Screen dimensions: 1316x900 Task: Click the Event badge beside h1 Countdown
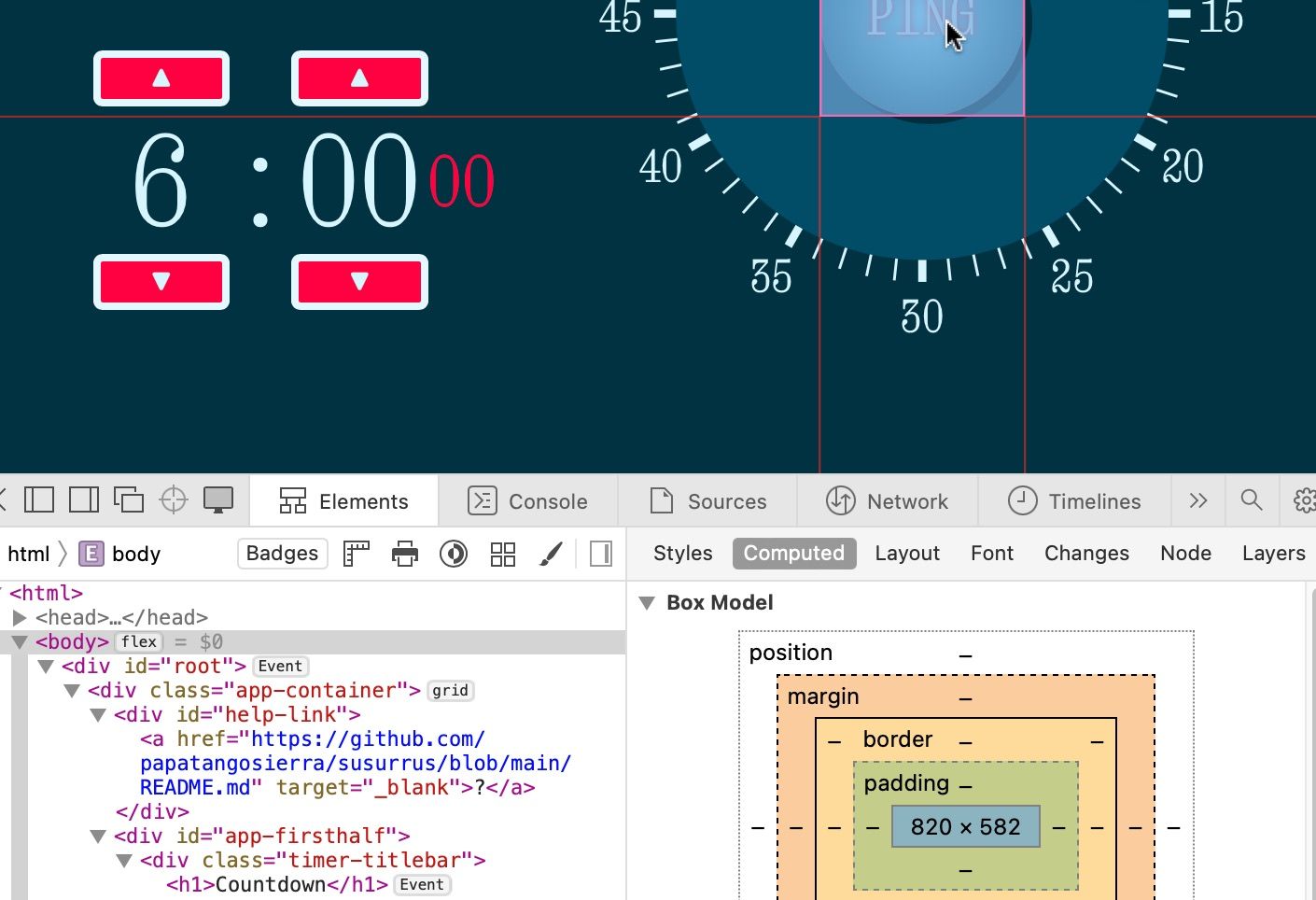pos(422,885)
